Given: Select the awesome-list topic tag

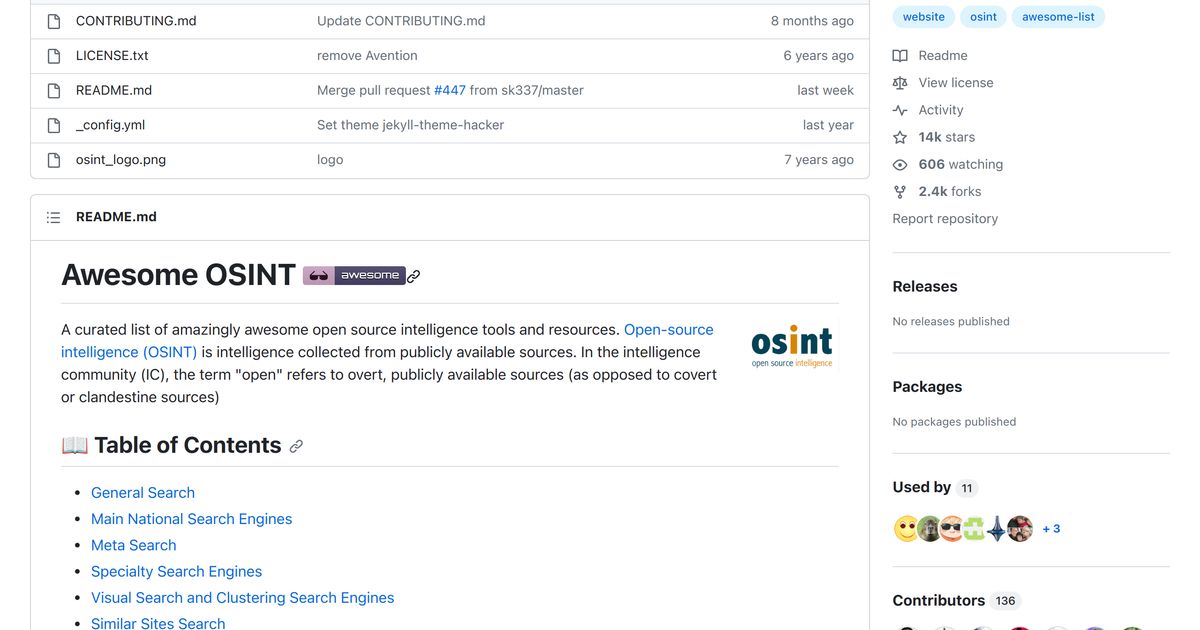Looking at the screenshot, I should point(1058,16).
